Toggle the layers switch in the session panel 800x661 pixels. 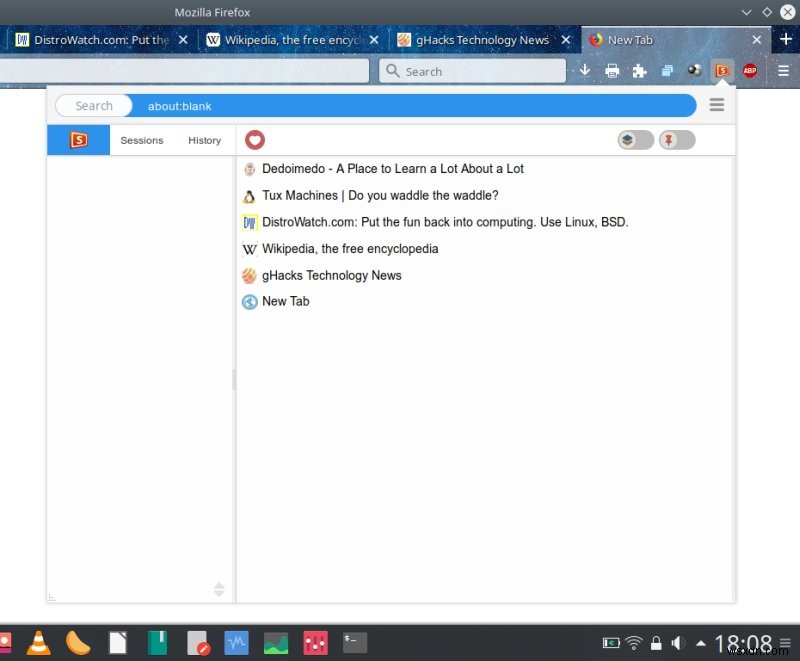click(634, 140)
